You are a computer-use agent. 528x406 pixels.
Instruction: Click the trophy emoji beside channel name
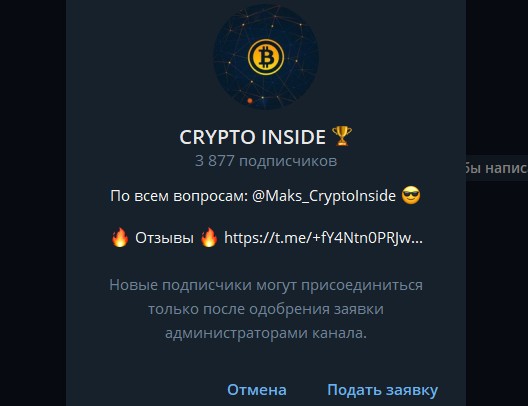pyautogui.click(x=342, y=136)
